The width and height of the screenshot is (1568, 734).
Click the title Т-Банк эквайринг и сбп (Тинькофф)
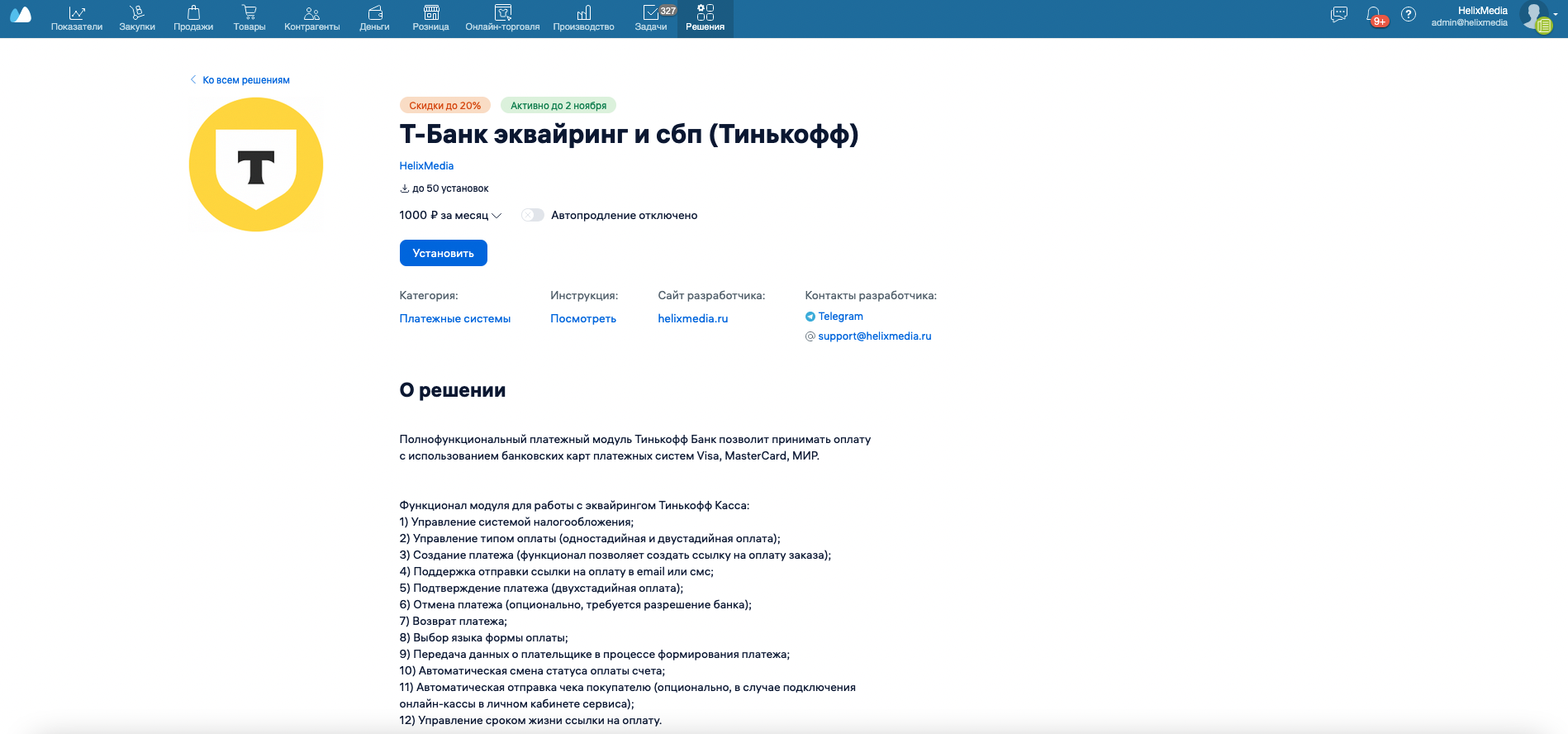[x=629, y=134]
